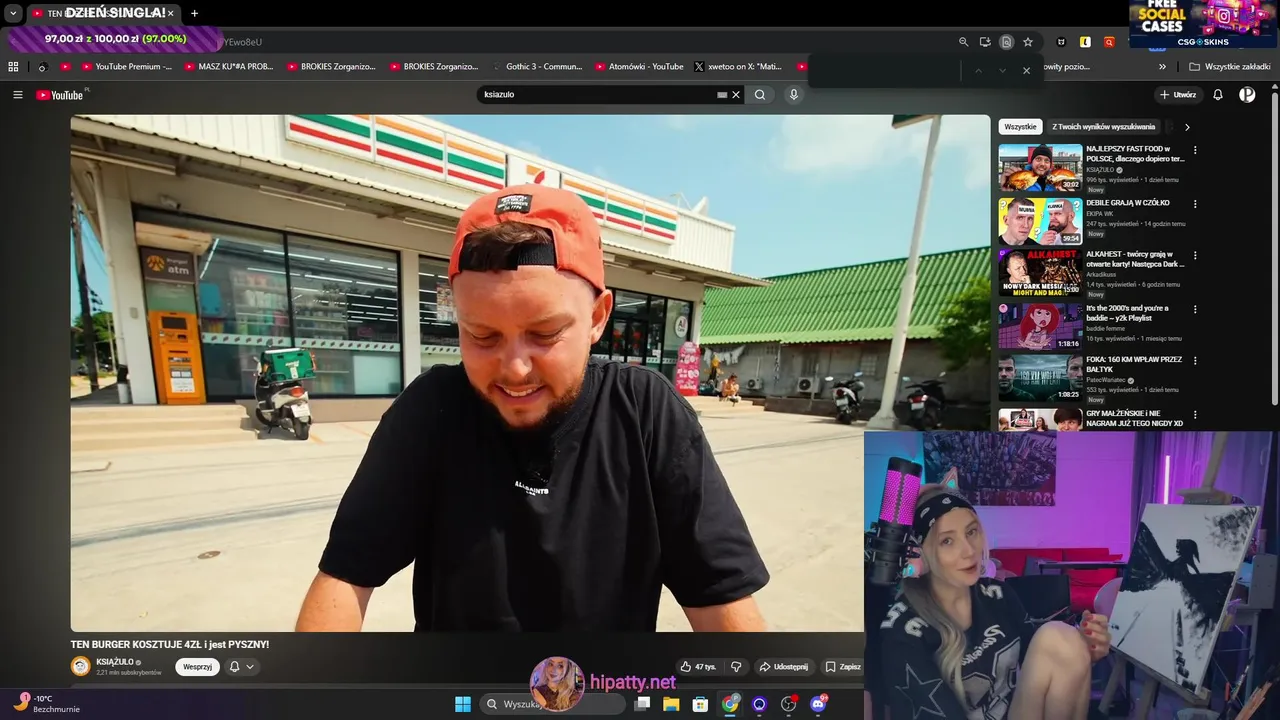Clear the 'ksiazulo' search box with the X
The image size is (1280, 720).
[736, 95]
